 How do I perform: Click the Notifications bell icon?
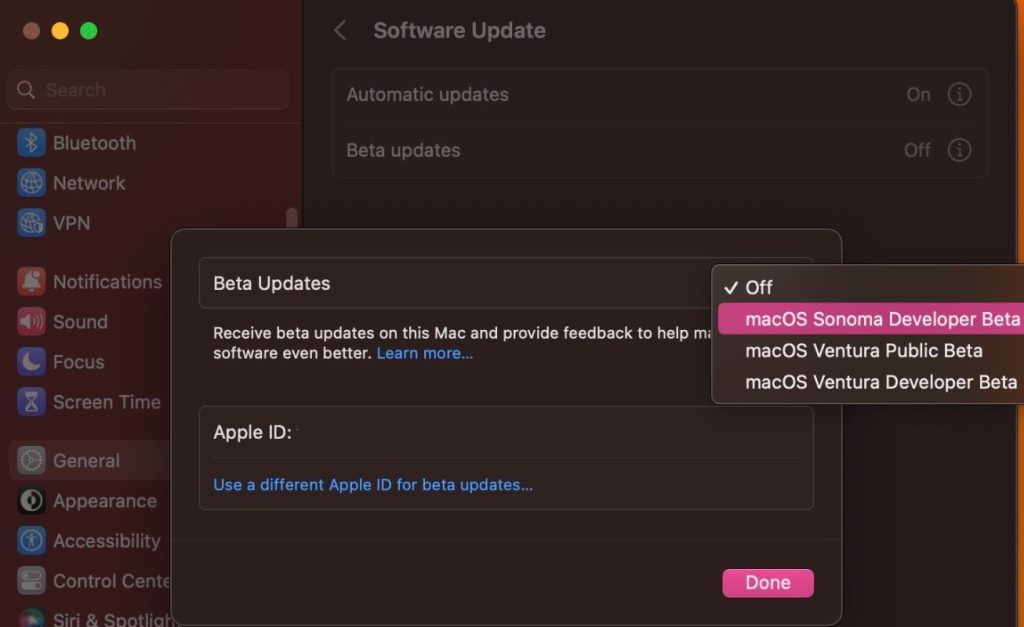[x=31, y=281]
